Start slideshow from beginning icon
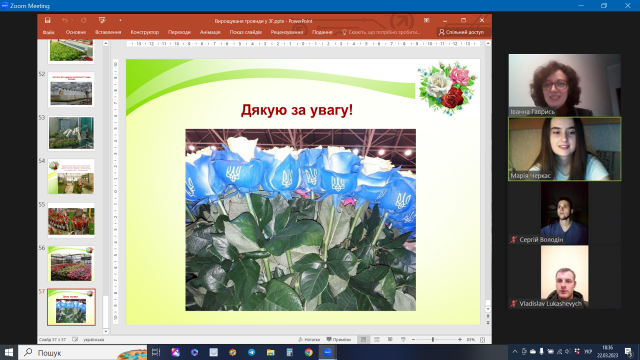The width and height of the screenshot is (640, 360). 102,20
